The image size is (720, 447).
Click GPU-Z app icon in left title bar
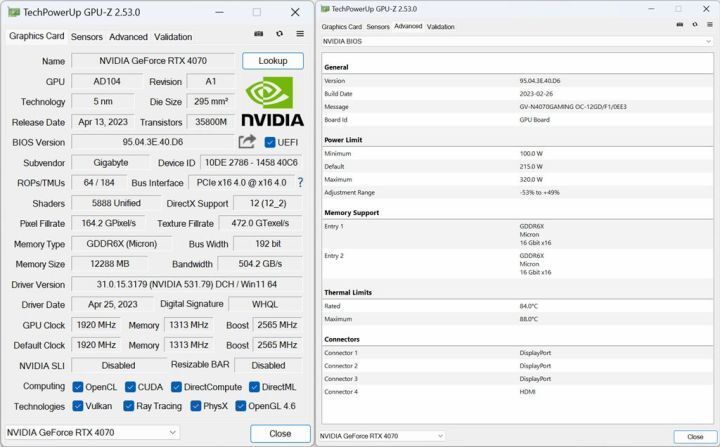pyautogui.click(x=14, y=12)
